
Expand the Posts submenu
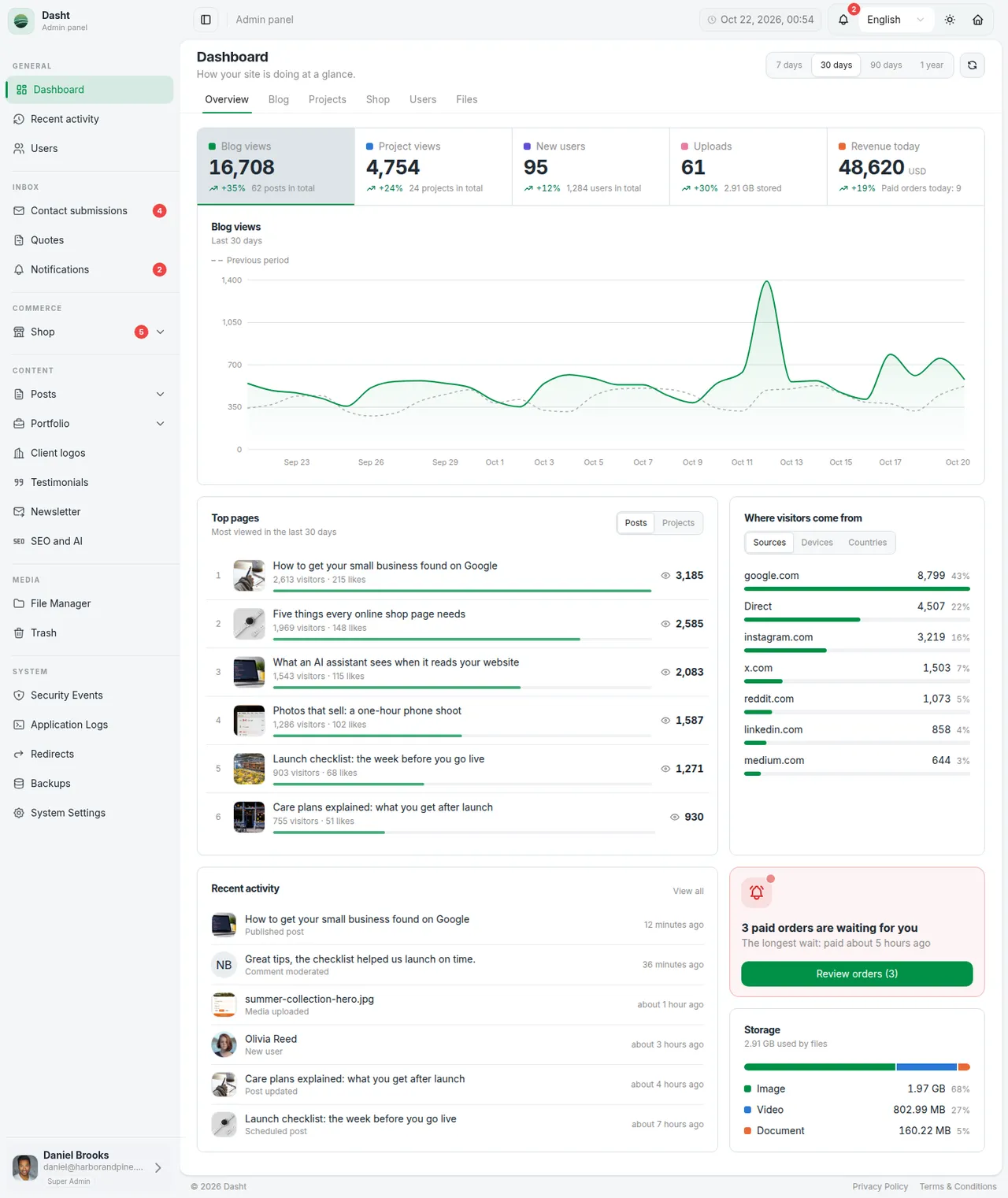coord(161,395)
